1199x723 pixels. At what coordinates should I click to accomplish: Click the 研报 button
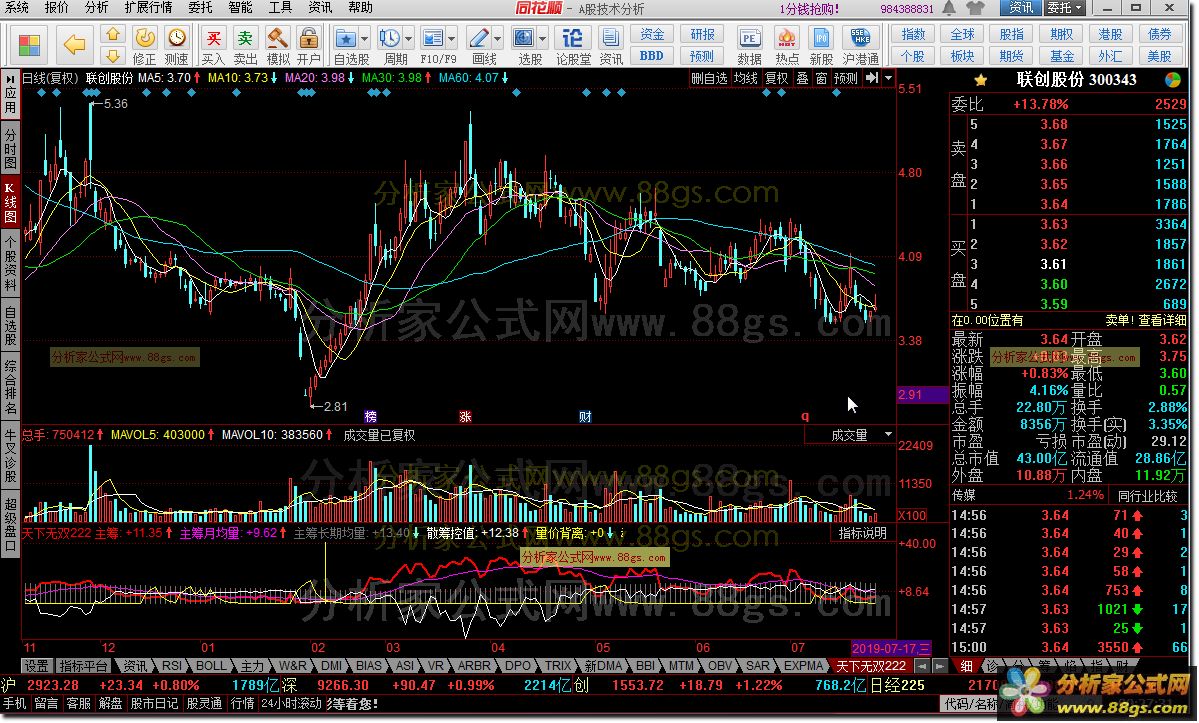point(702,34)
